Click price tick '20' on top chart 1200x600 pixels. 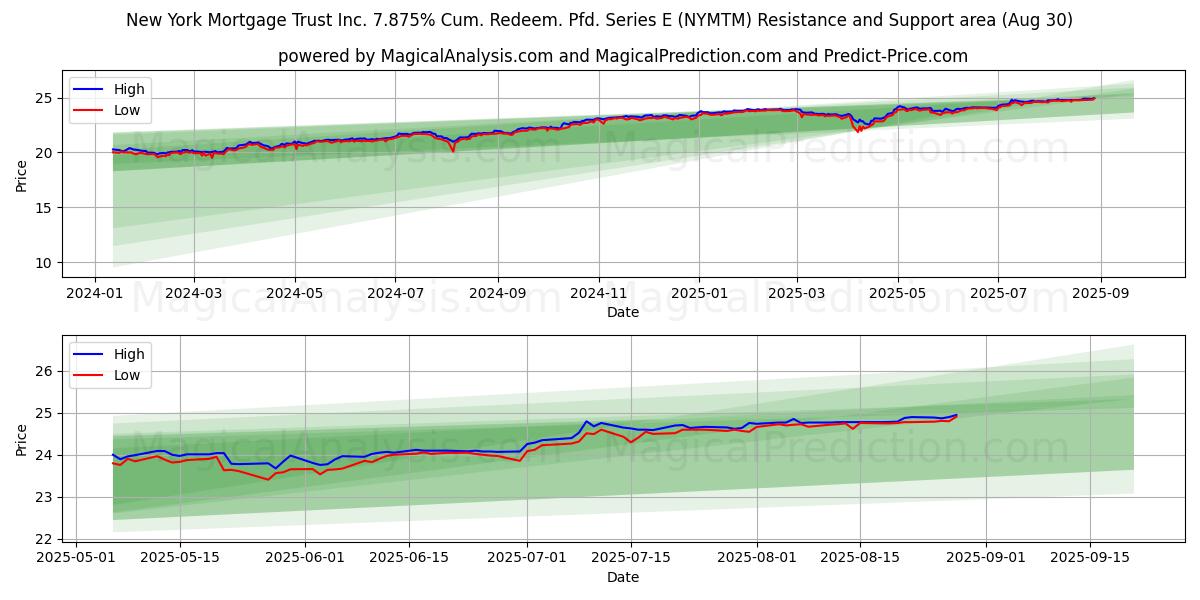[x=45, y=153]
